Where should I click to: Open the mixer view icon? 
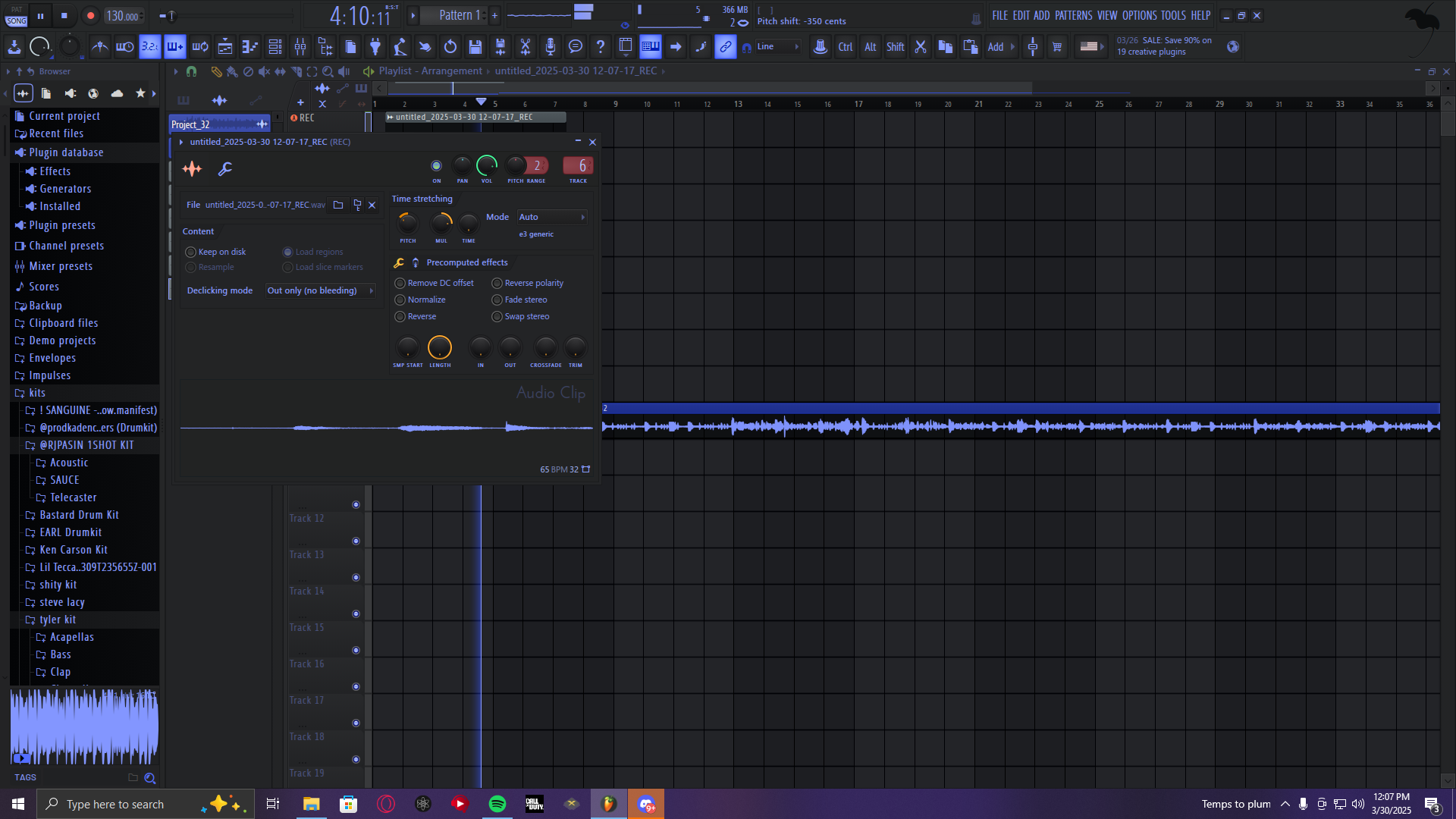[x=300, y=47]
